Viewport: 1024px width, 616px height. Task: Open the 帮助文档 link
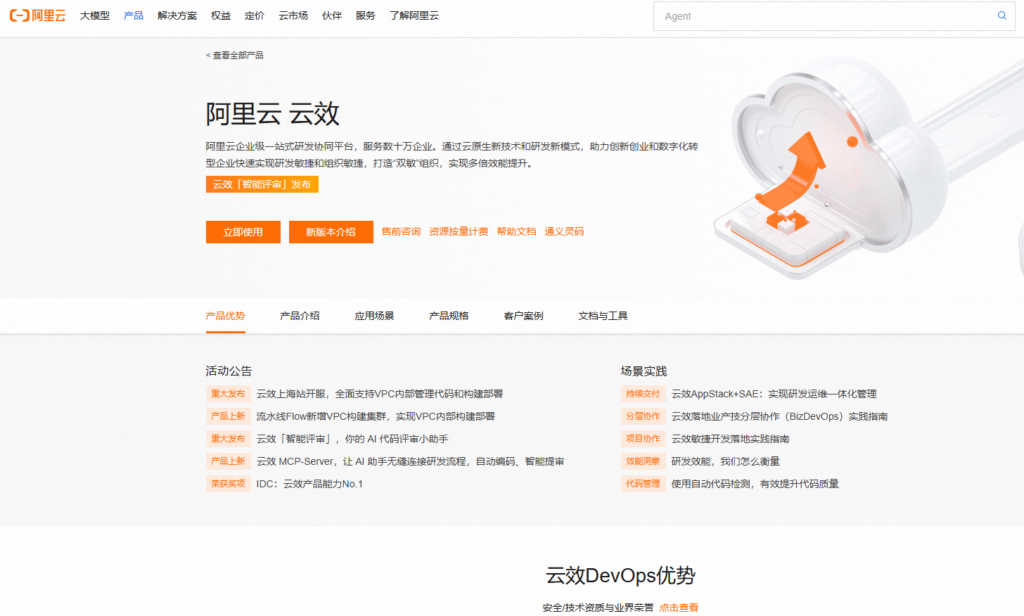[515, 231]
